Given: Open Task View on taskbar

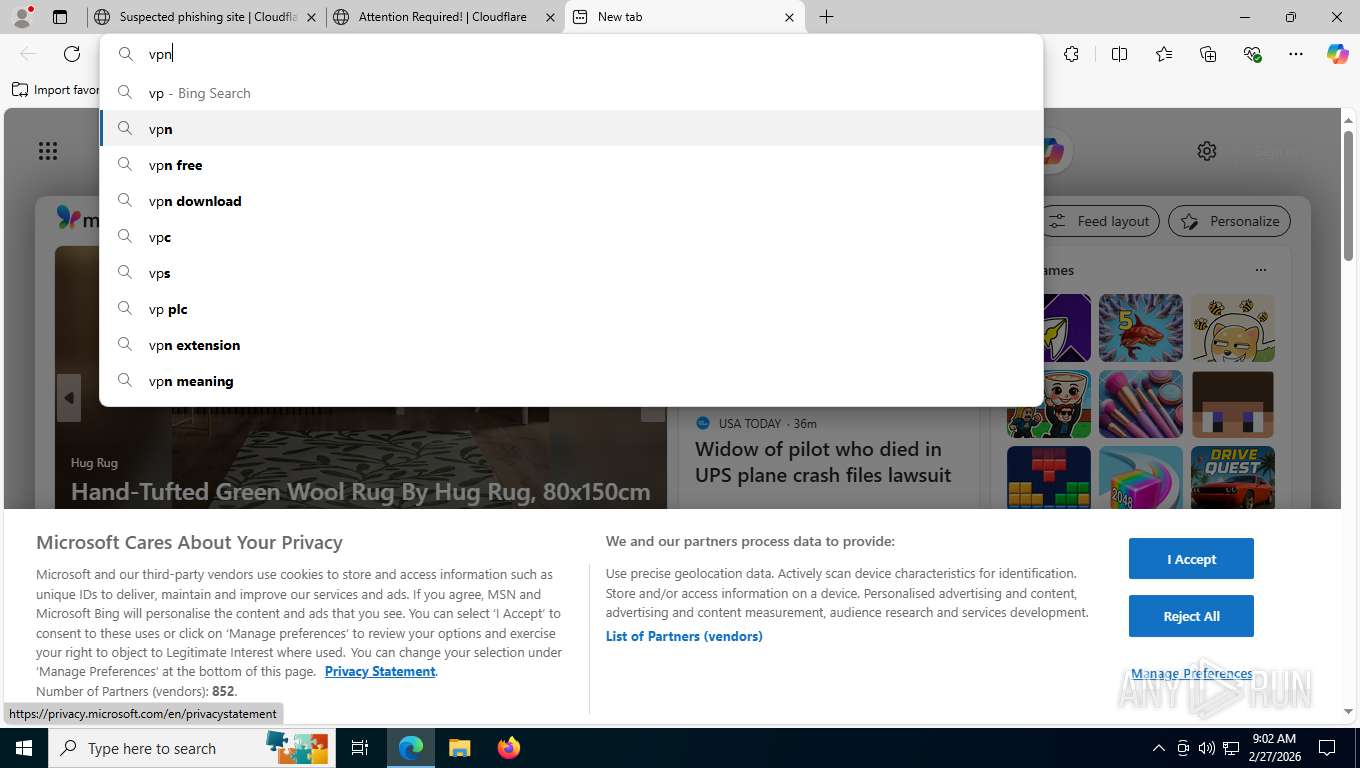Looking at the screenshot, I should (360, 748).
